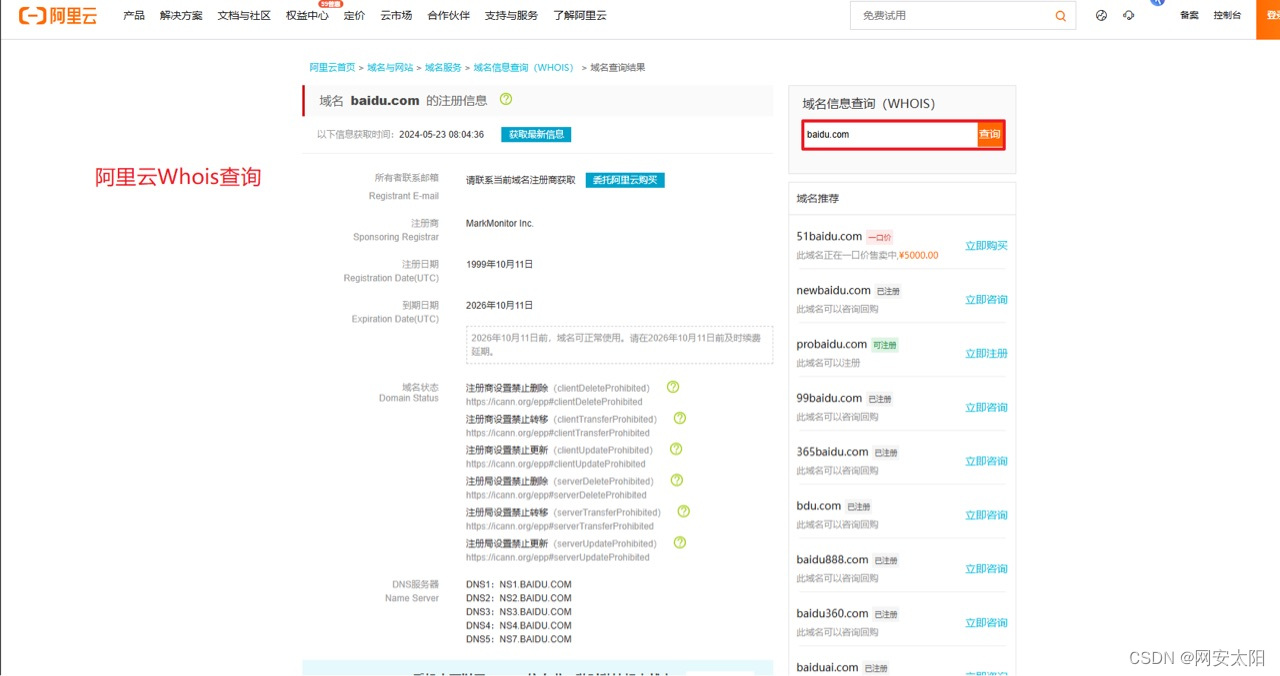The image size is (1280, 676).
Task: Click 立即咨询 for 99baidu.com
Action: click(x=986, y=407)
